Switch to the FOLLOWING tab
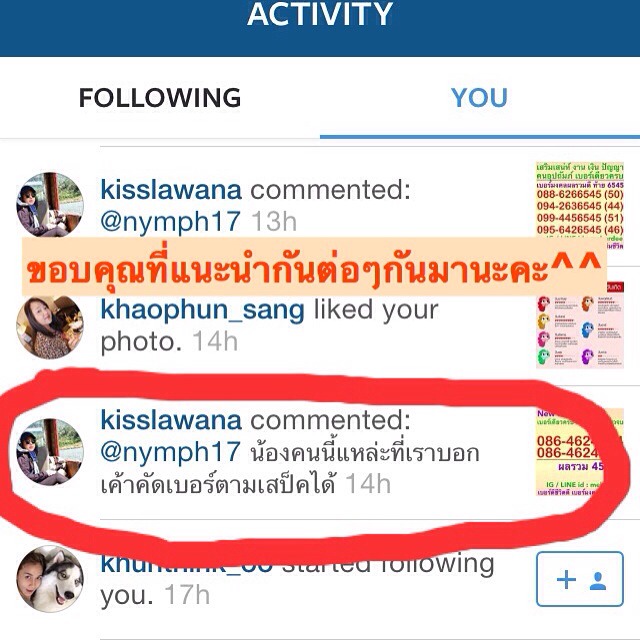The height and width of the screenshot is (640, 640). (160, 98)
